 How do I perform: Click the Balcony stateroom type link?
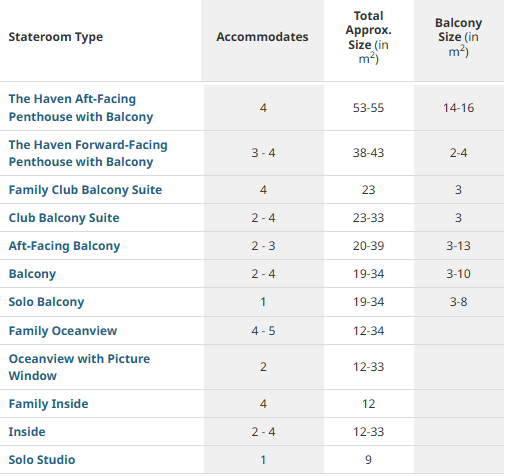(32, 274)
